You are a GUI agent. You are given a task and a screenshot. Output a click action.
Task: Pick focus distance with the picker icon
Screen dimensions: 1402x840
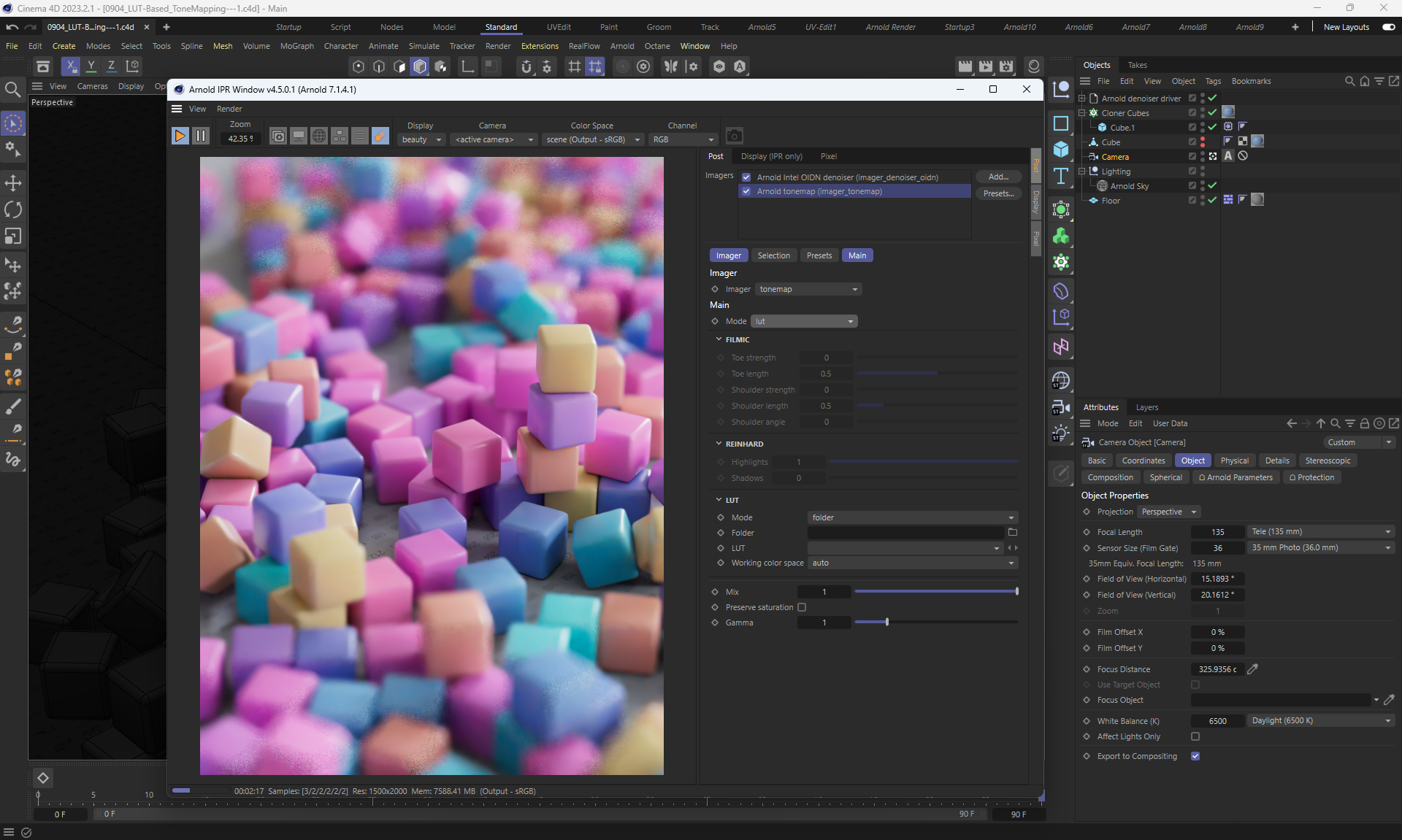click(x=1253, y=669)
